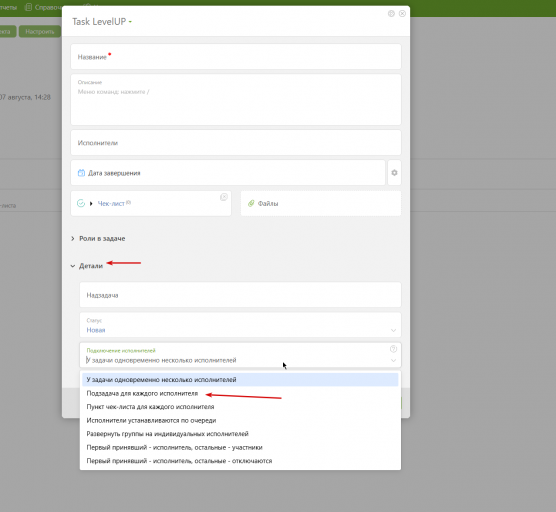The width and height of the screenshot is (556, 512).
Task: Remove the Чек-лист block with its x icon
Action: (x=224, y=197)
